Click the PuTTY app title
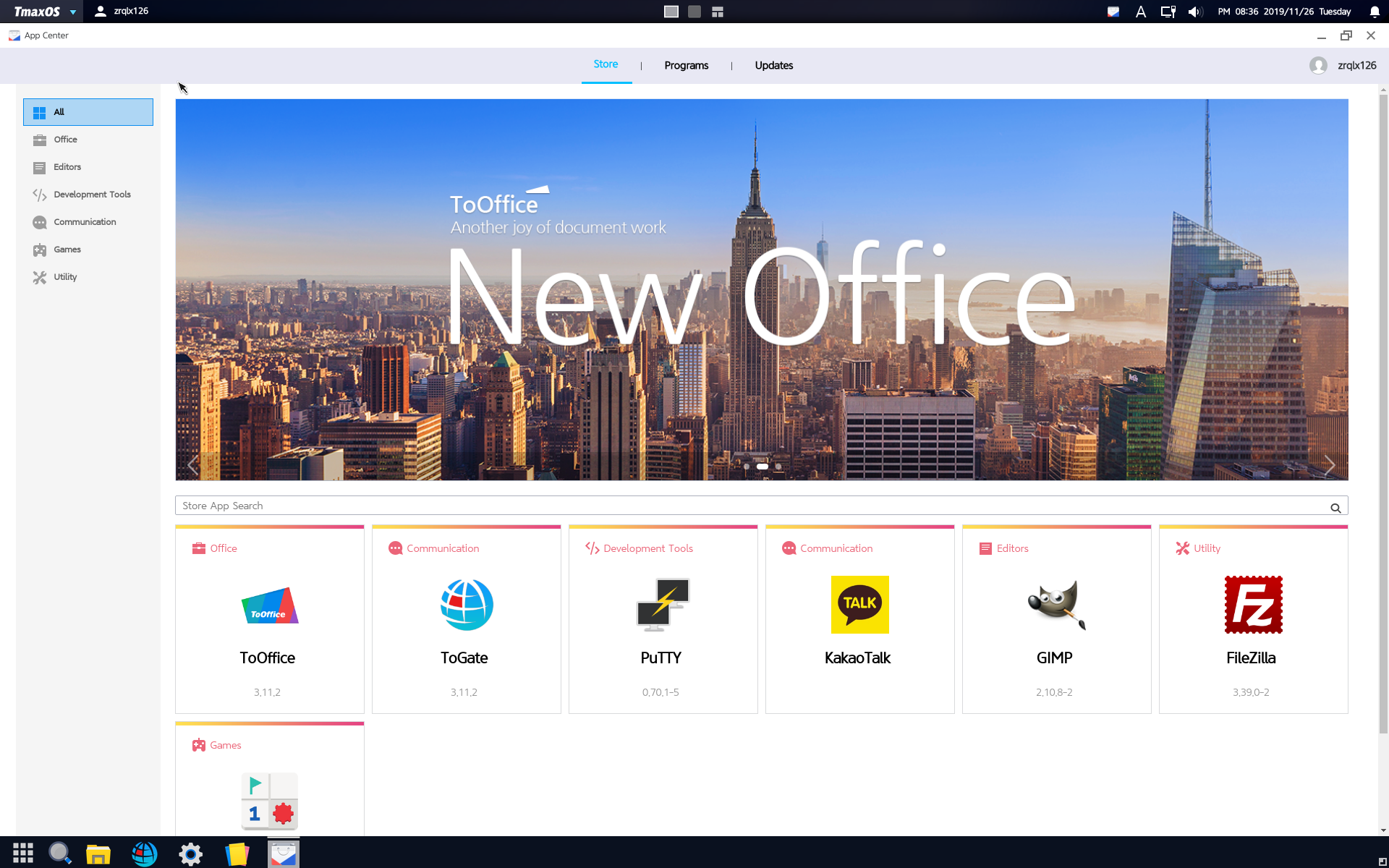This screenshot has height=868, width=1389. click(x=661, y=658)
